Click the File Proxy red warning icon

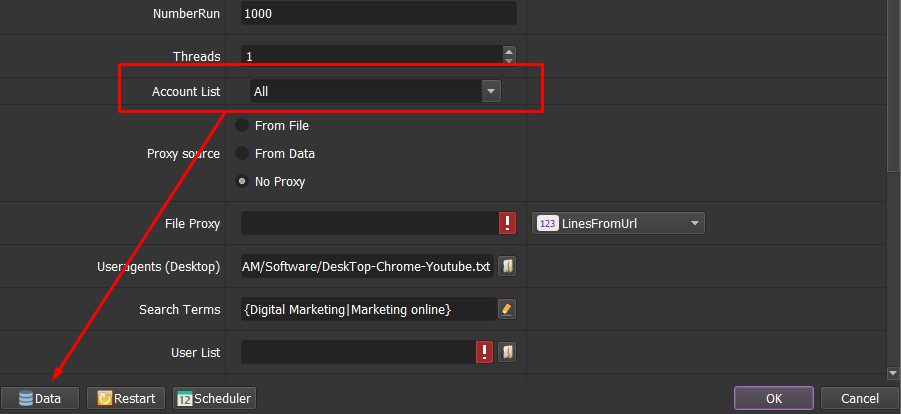pyautogui.click(x=507, y=223)
